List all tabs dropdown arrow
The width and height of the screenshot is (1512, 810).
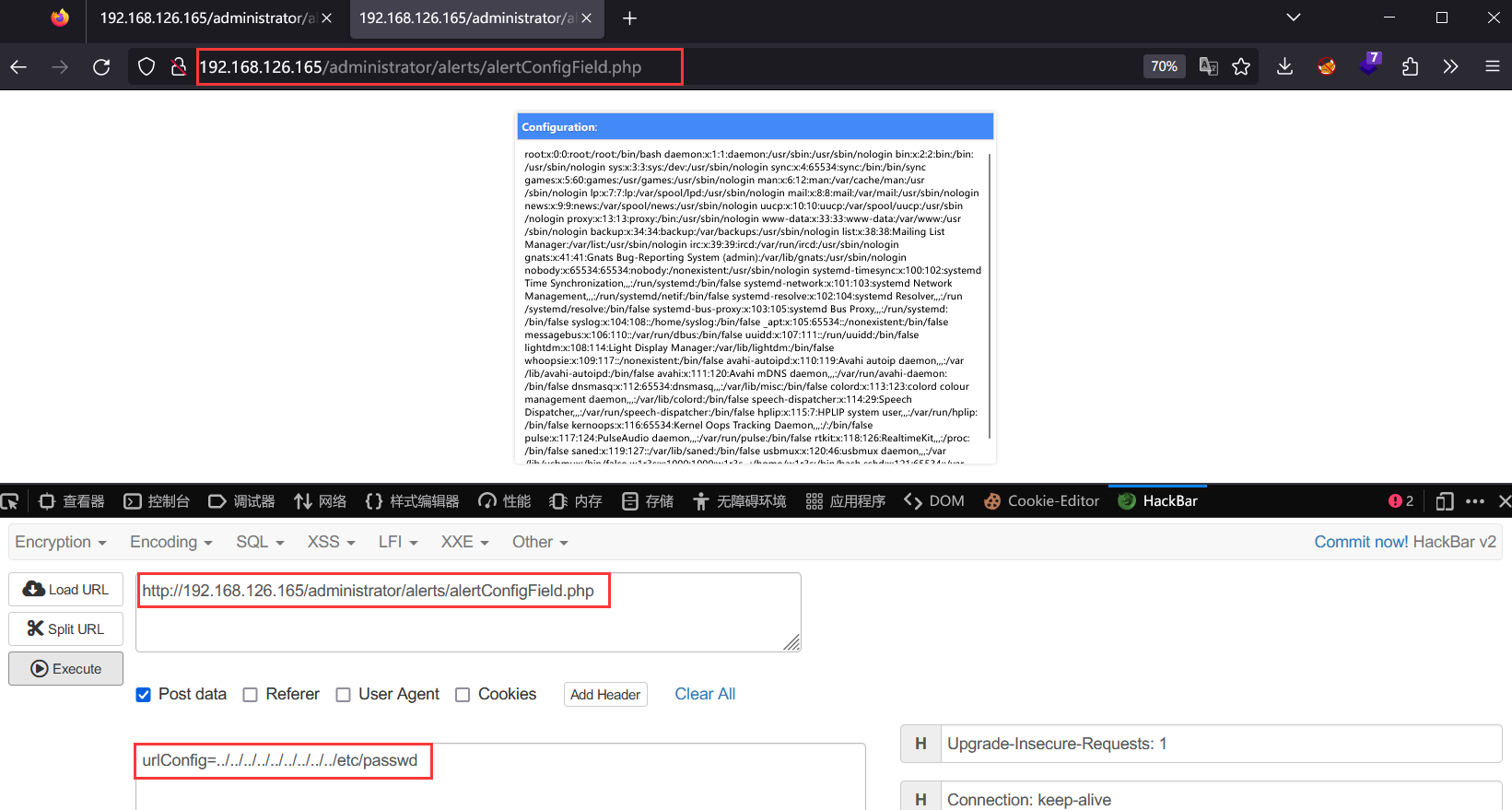tap(1294, 18)
